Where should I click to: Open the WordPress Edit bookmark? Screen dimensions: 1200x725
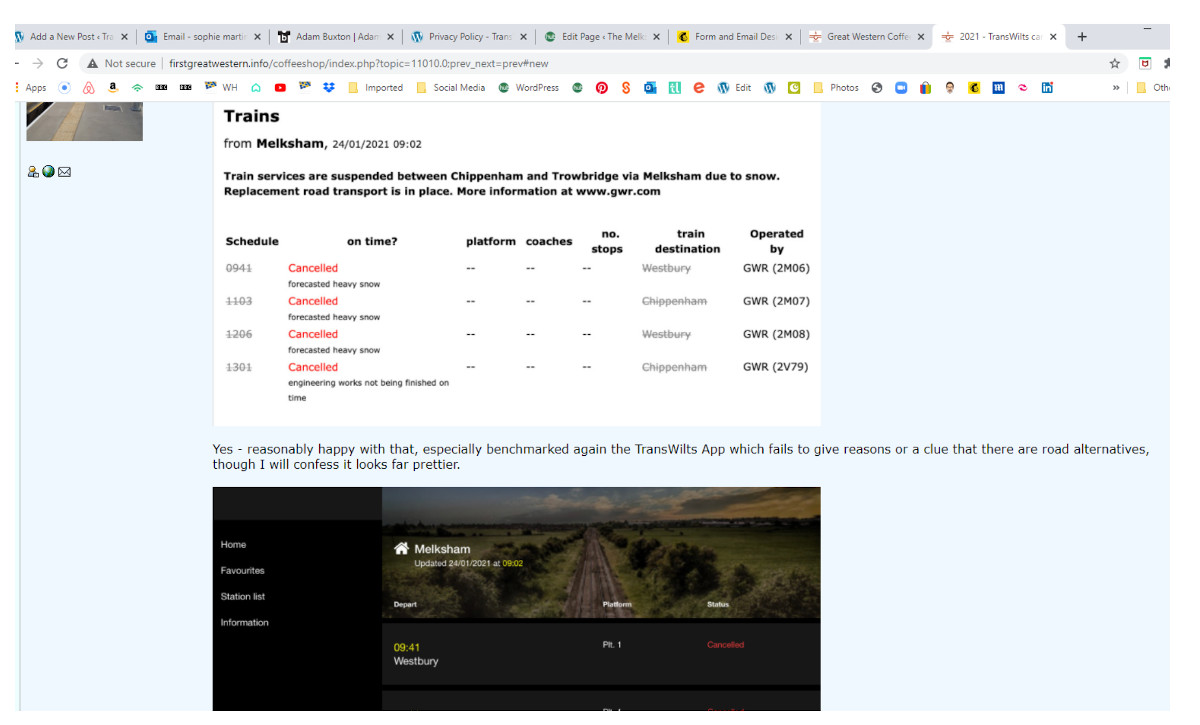point(734,88)
